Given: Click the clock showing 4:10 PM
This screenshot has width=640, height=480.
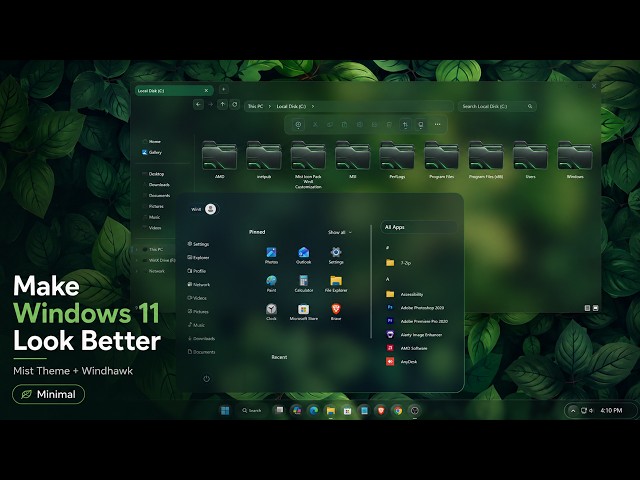Looking at the screenshot, I should pyautogui.click(x=611, y=410).
